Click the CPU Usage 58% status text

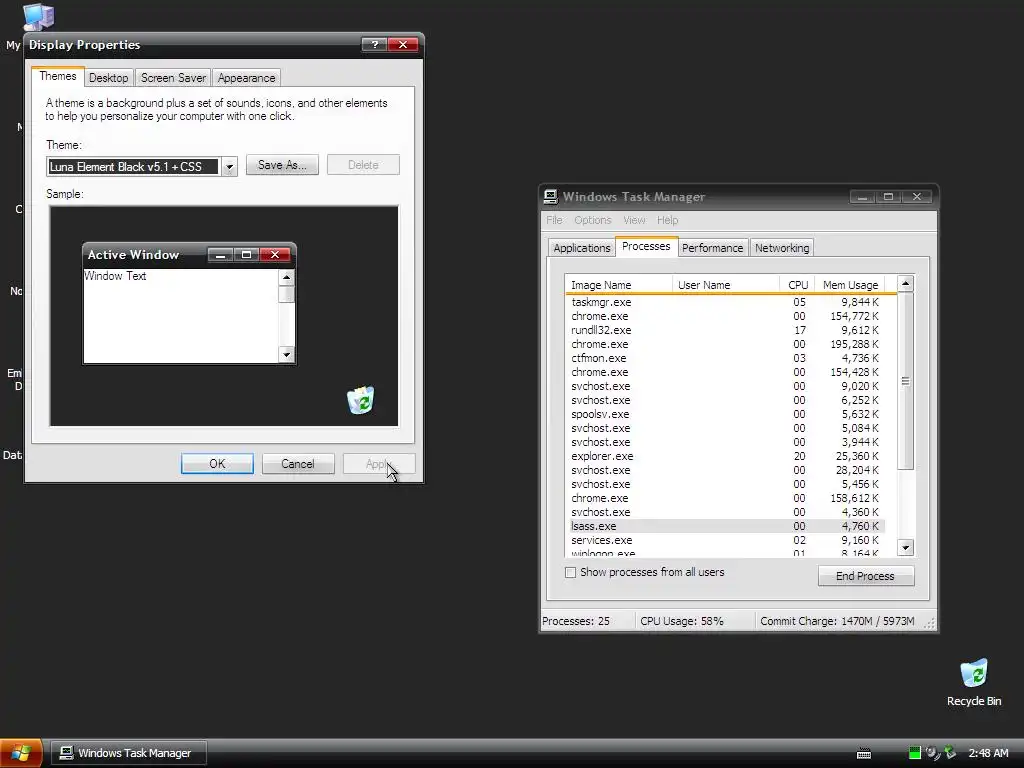(682, 621)
